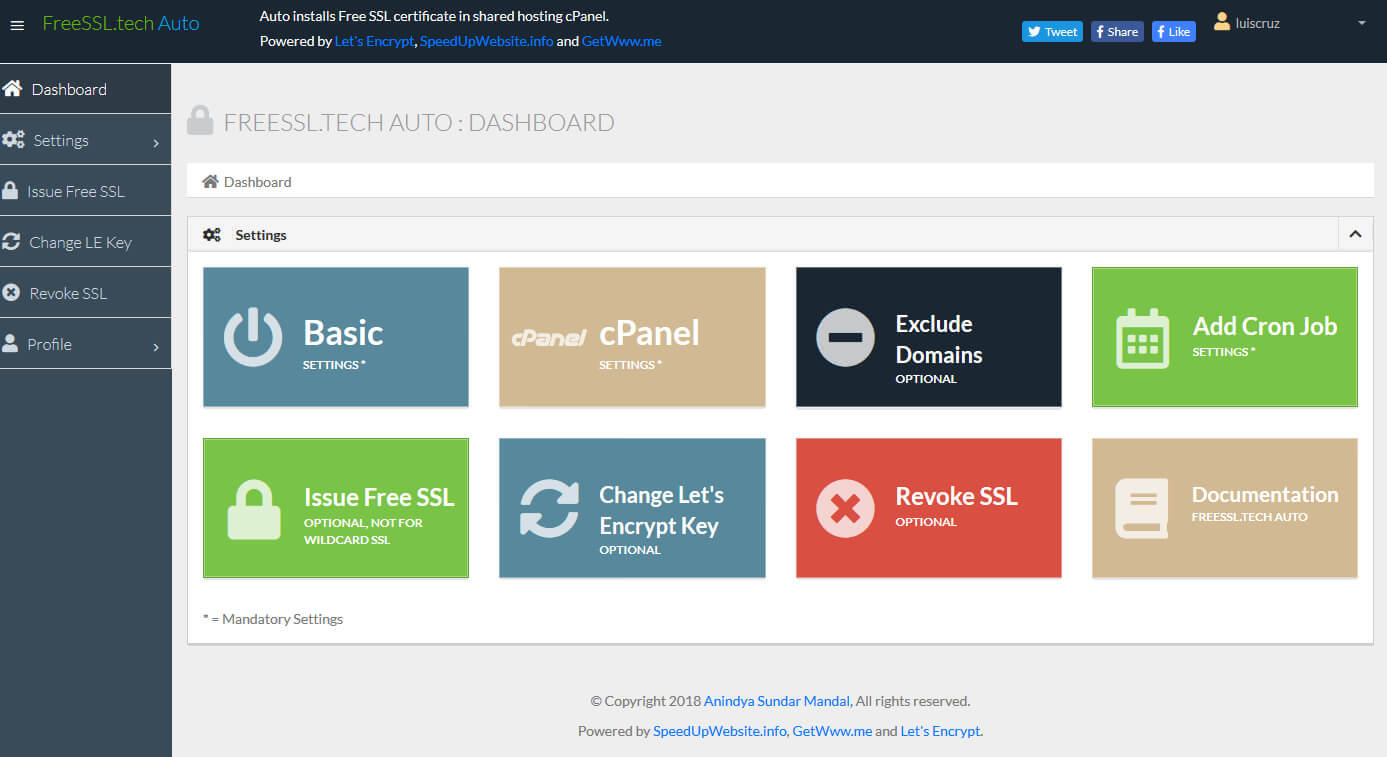Click the padlock icon beside Issue Free SSL in sidebar

pos(10,191)
